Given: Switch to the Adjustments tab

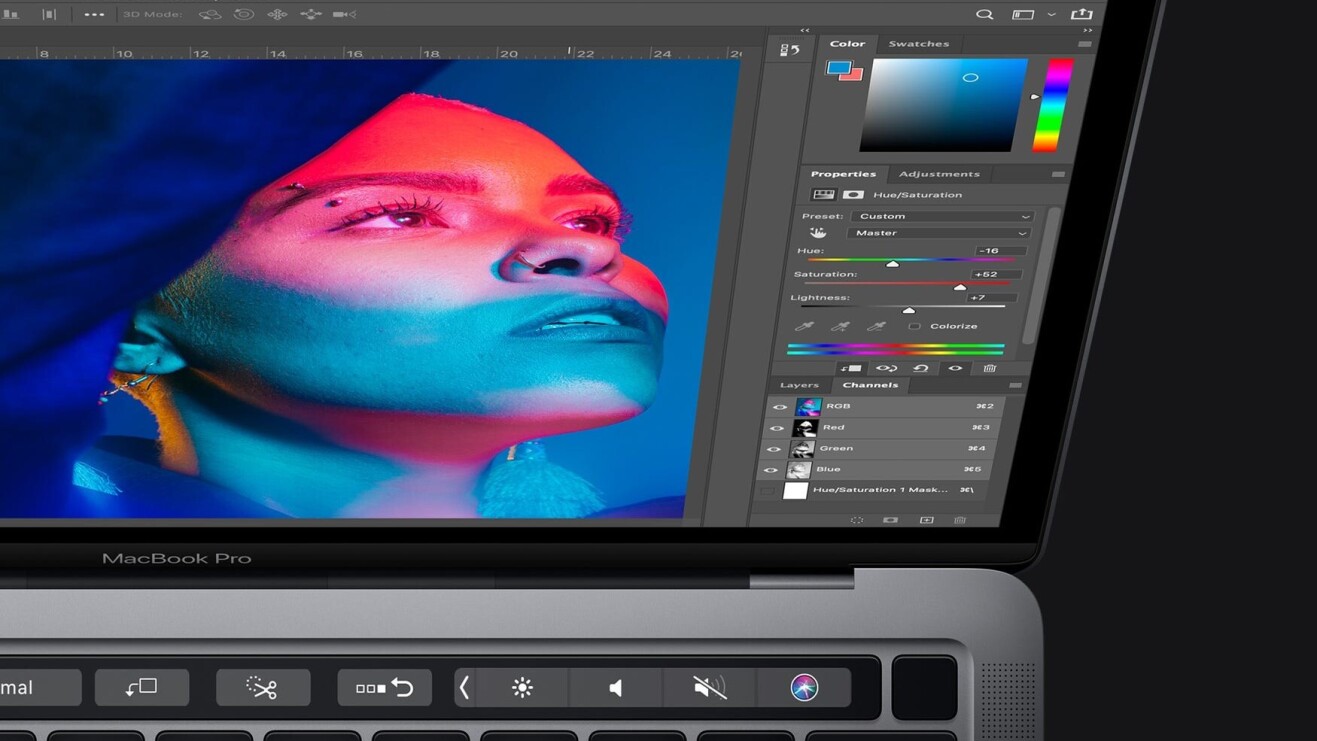Looking at the screenshot, I should click(x=939, y=173).
